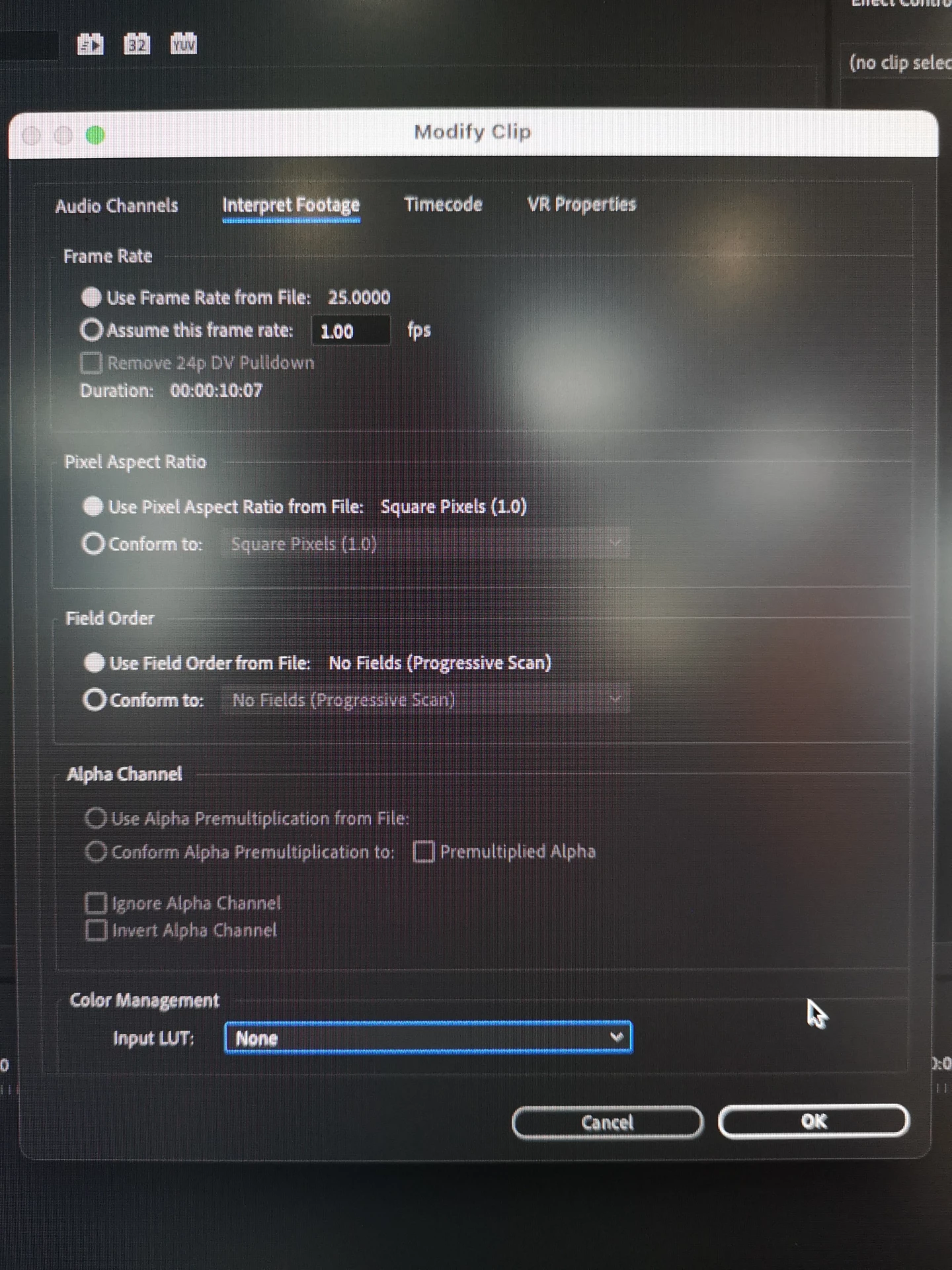The image size is (952, 1270).
Task: Click the accelerated effects badge icon
Action: coord(91,44)
